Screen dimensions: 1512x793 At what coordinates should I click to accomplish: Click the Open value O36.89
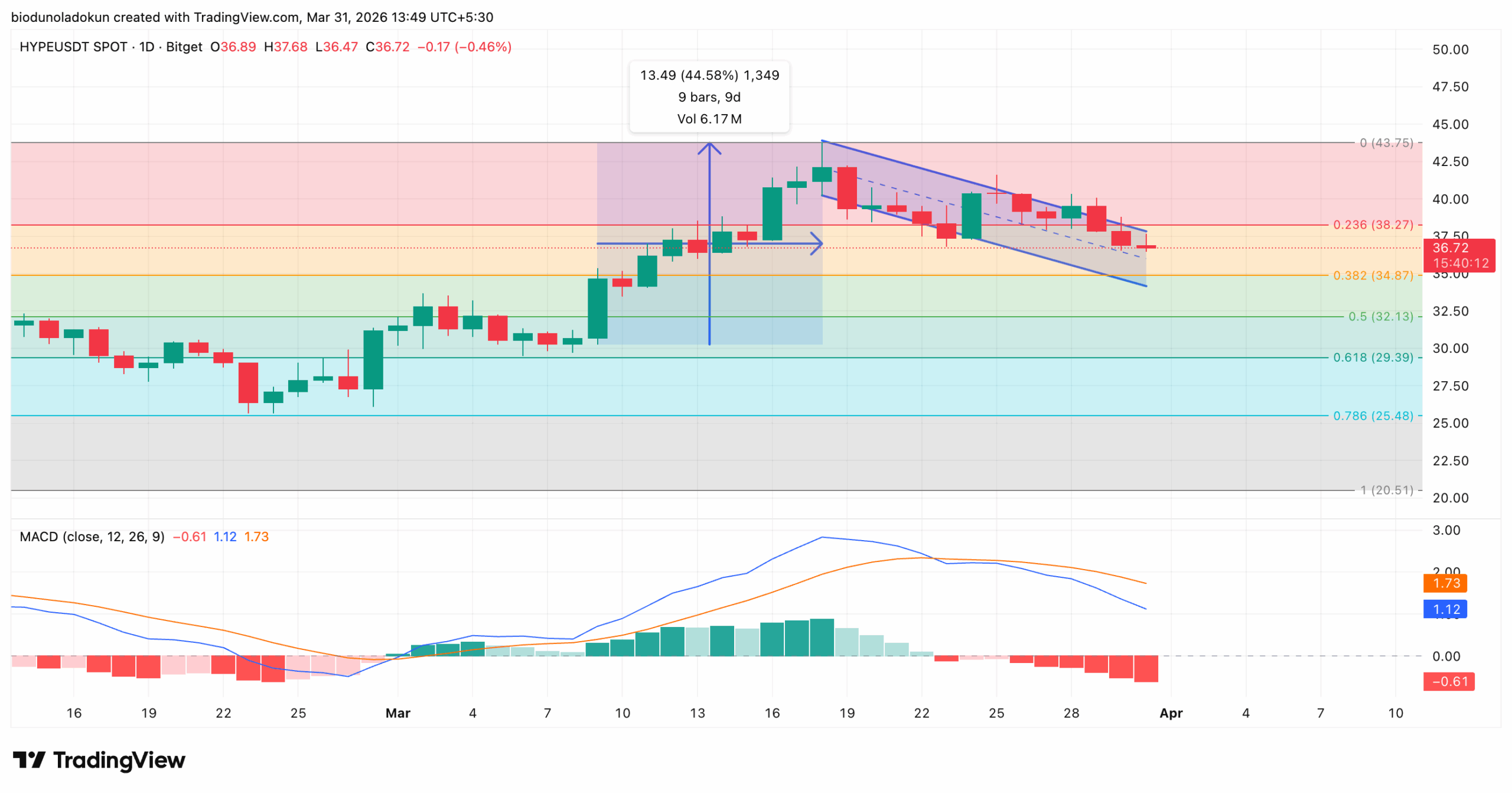(x=233, y=47)
